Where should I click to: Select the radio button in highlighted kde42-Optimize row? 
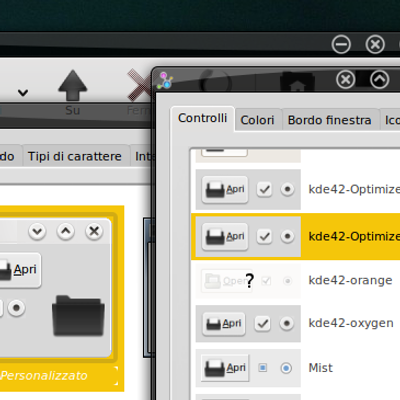coord(287,236)
